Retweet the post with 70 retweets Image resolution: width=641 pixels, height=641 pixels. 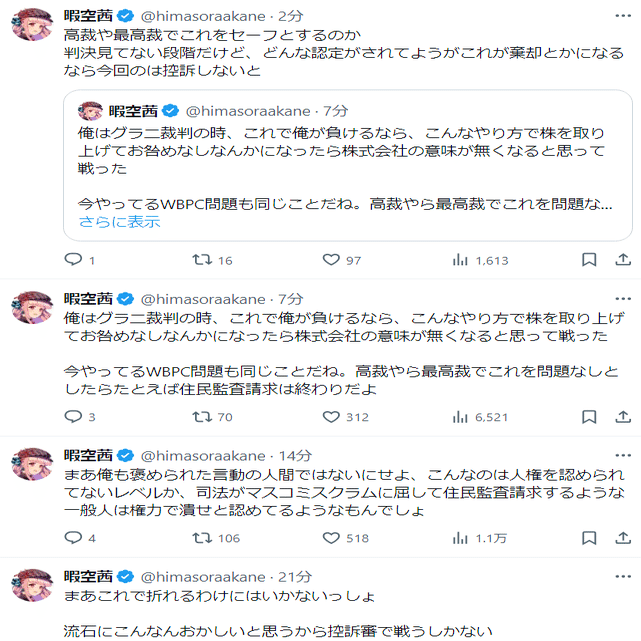[x=201, y=417]
